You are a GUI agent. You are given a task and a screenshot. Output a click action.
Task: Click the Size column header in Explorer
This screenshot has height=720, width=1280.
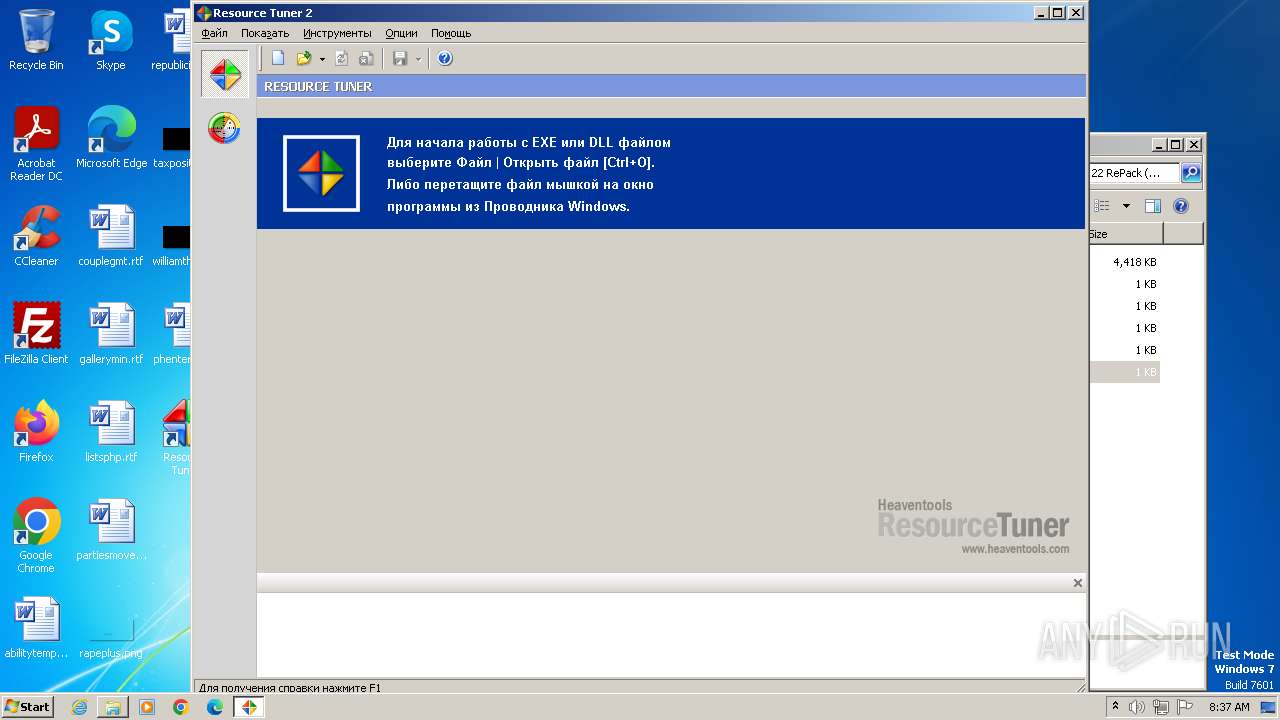[x=1126, y=234]
